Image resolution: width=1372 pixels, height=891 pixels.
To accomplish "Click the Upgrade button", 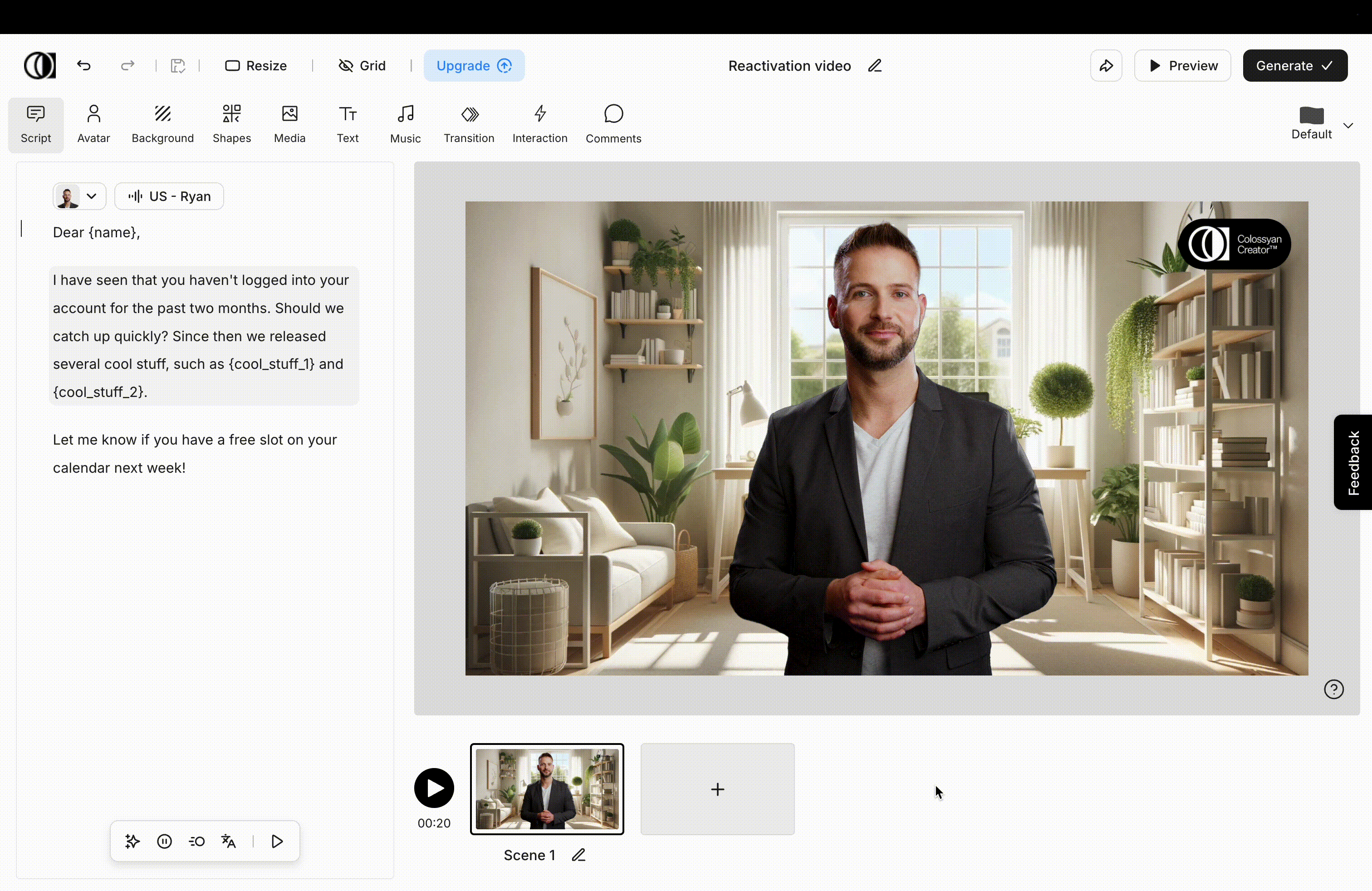I will 474,66.
